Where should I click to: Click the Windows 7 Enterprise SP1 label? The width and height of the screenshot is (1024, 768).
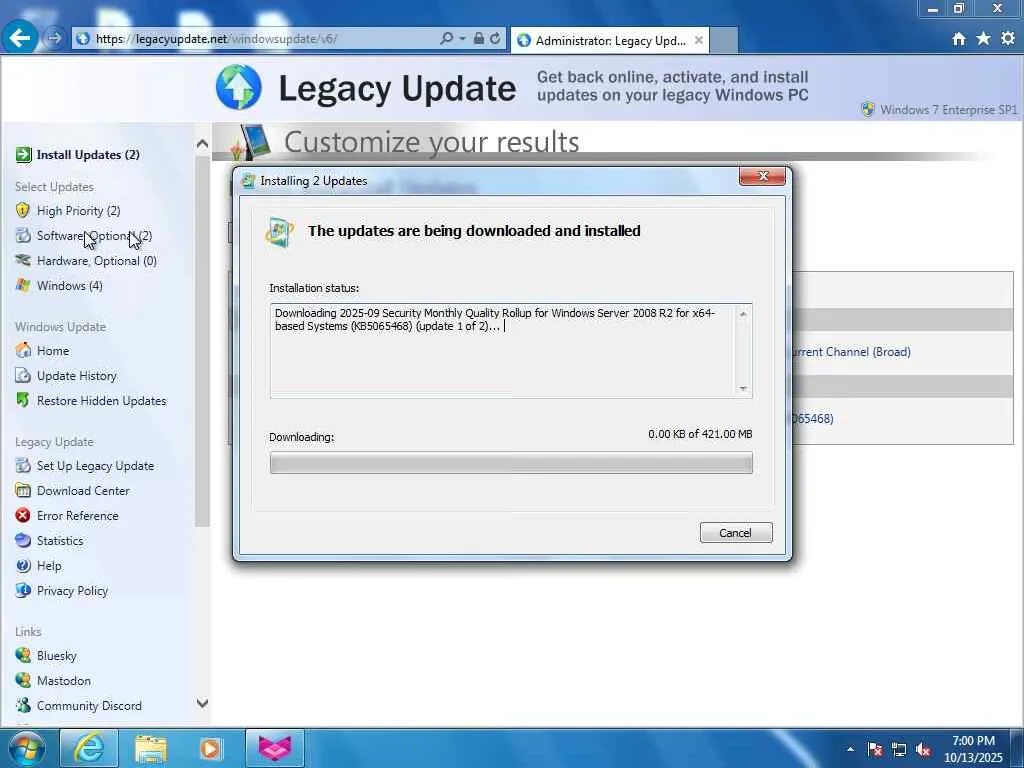(x=949, y=110)
